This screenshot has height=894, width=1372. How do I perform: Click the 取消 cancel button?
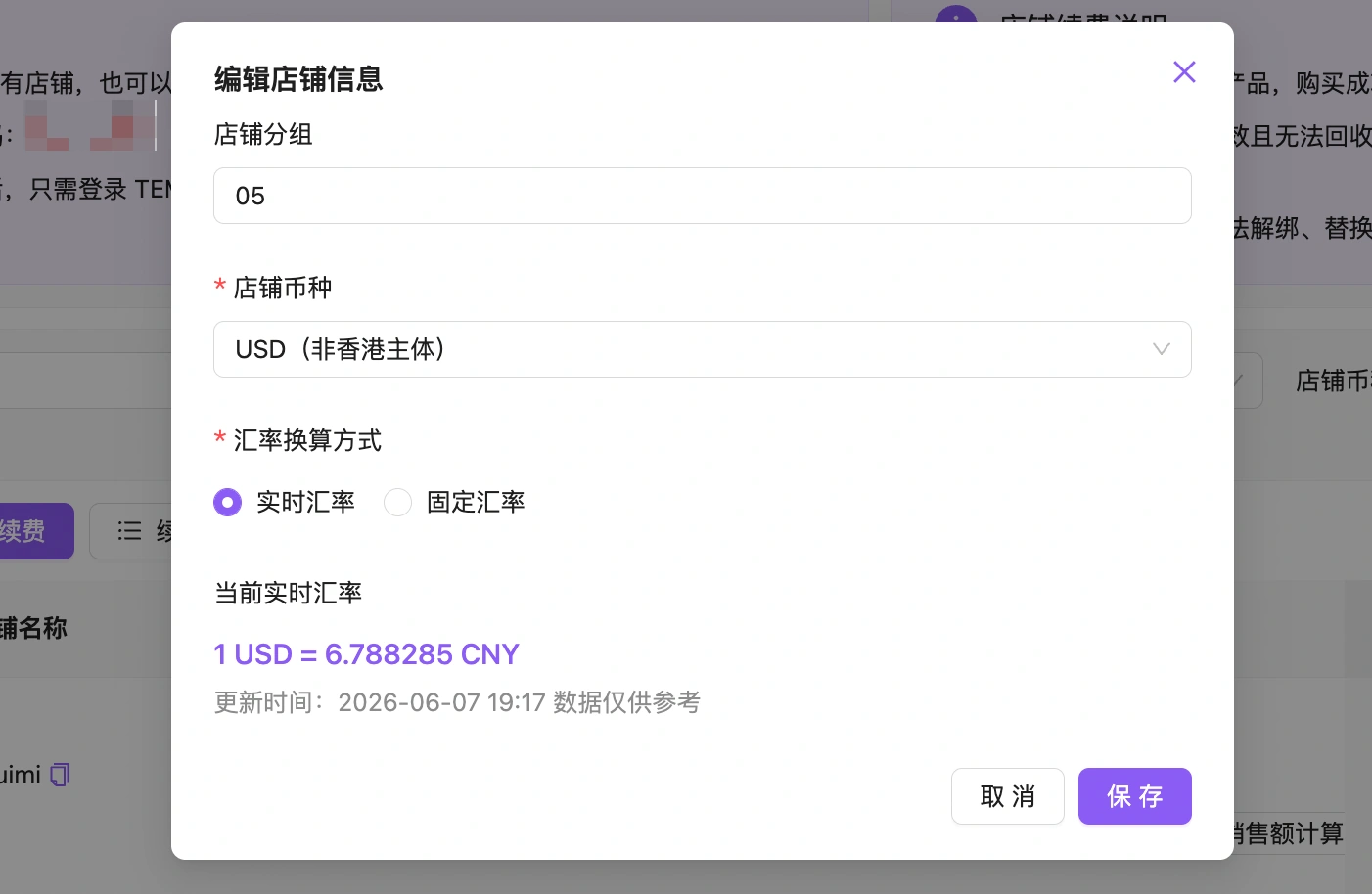1007,796
